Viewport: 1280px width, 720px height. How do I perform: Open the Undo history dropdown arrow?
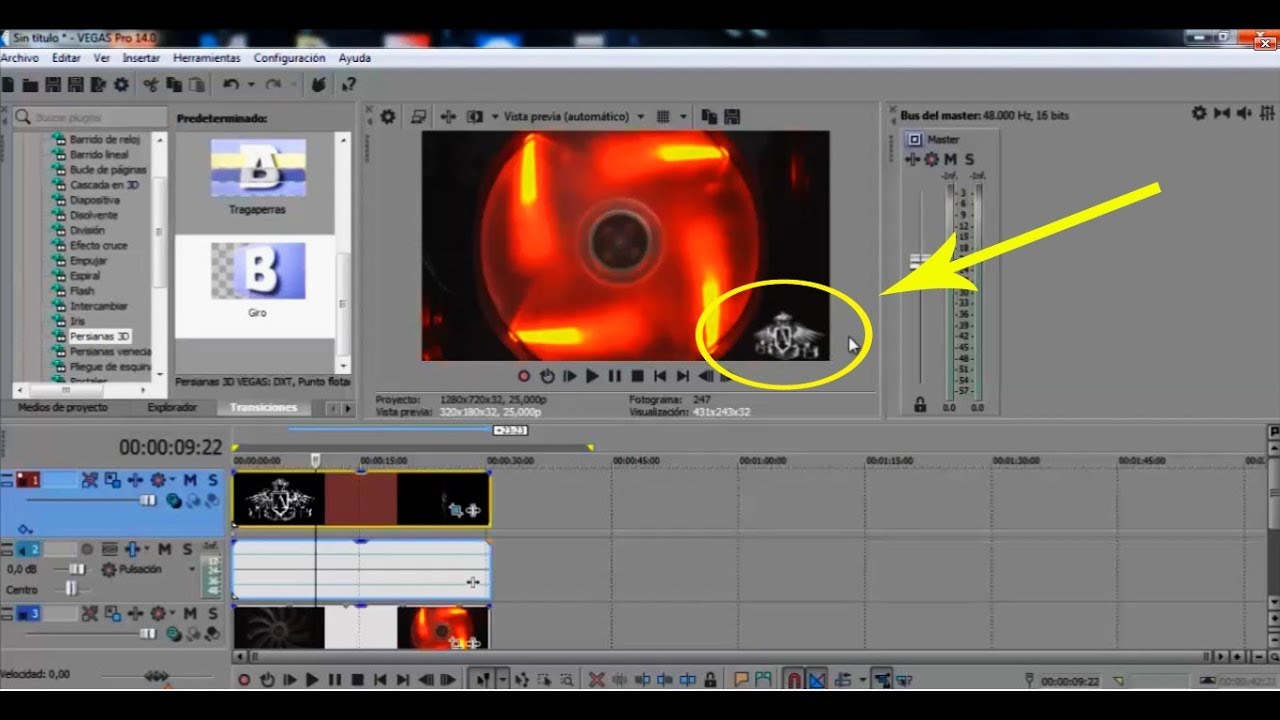pos(250,85)
